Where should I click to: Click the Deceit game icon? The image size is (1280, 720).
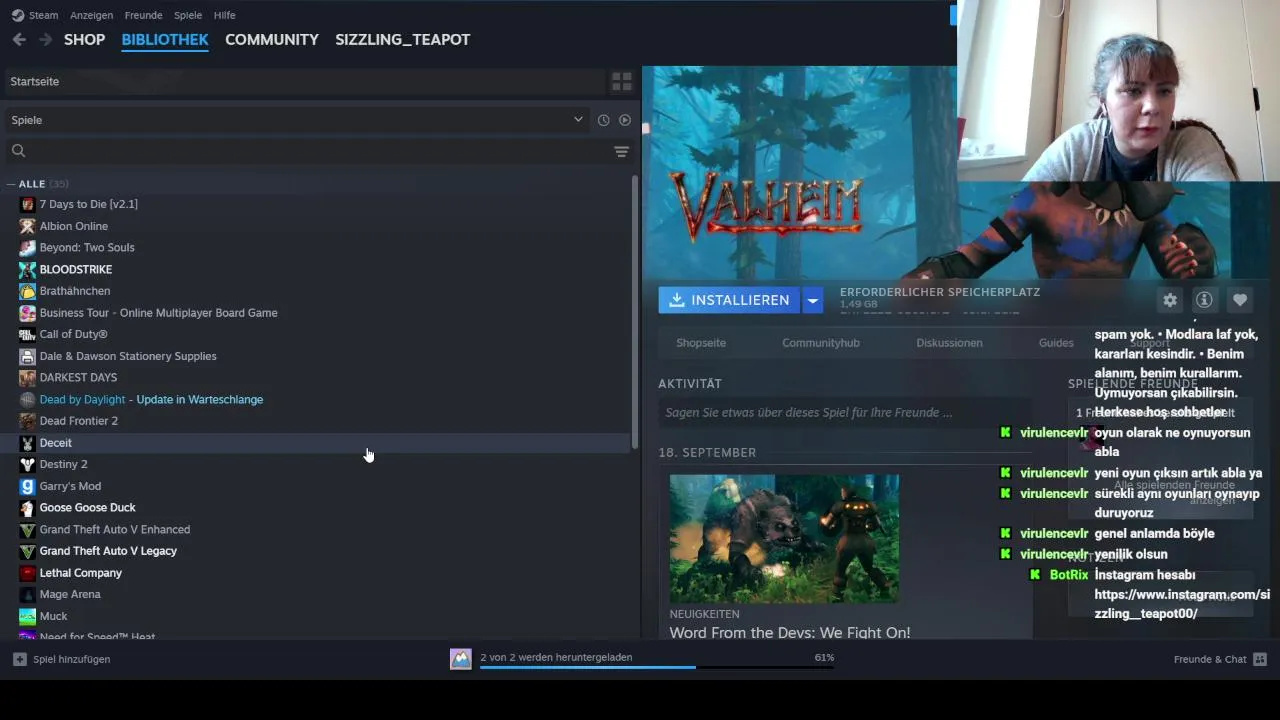point(27,443)
